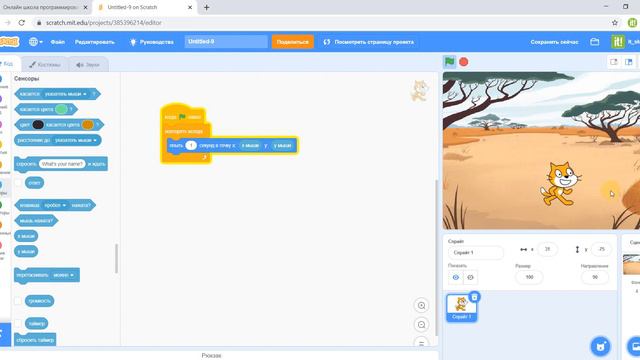This screenshot has width=640, height=360.
Task: Click the "повторять всегда" block in the workspace
Action: 184,131
